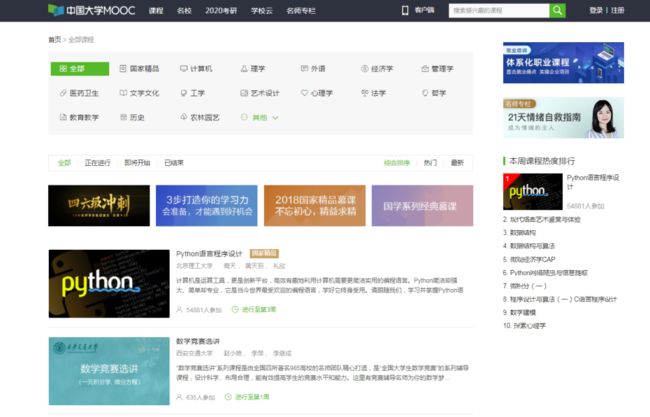The width and height of the screenshot is (650, 417).
Task: Open the 课程 nav menu
Action: 156,10
